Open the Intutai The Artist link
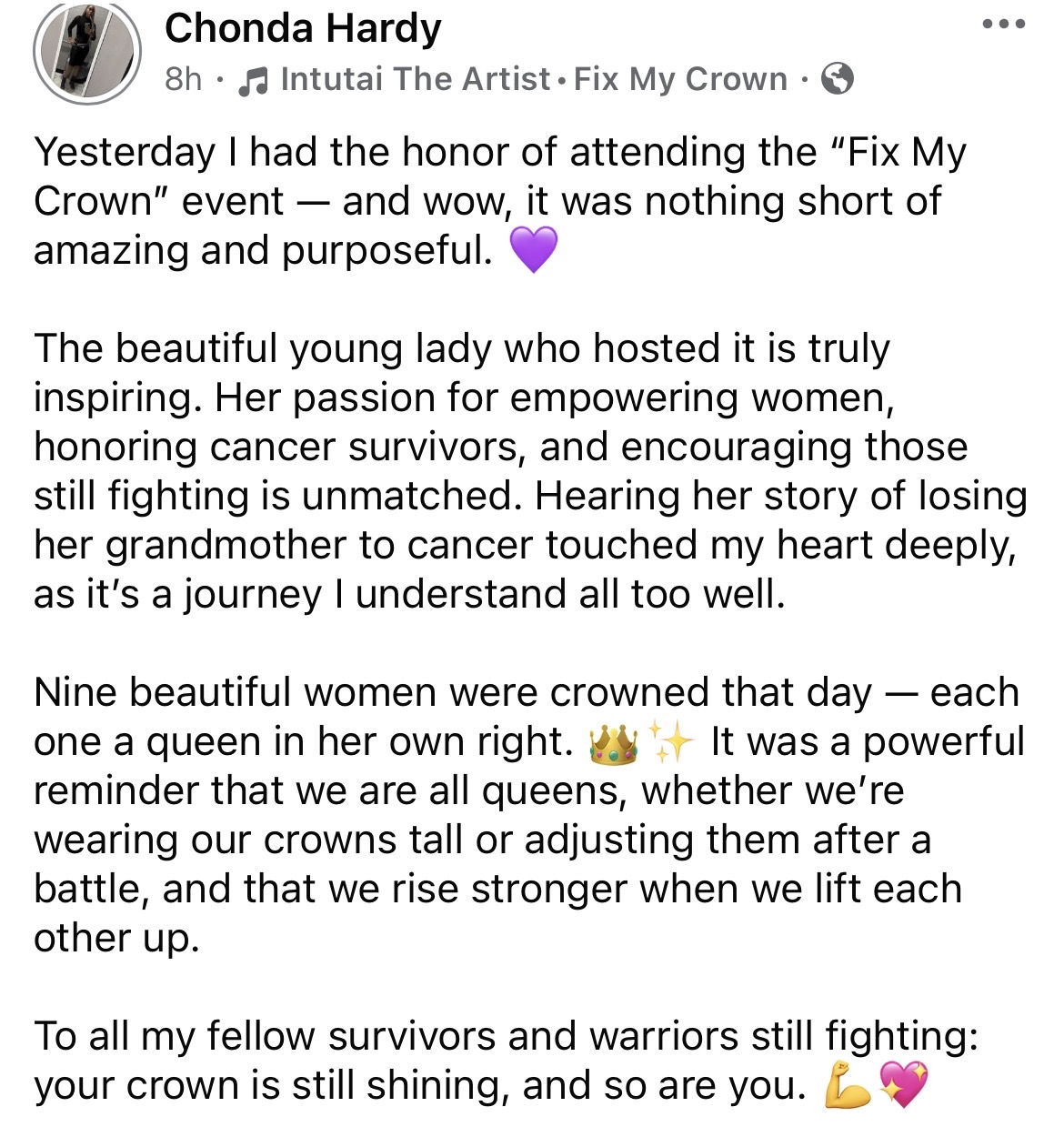 [x=416, y=79]
